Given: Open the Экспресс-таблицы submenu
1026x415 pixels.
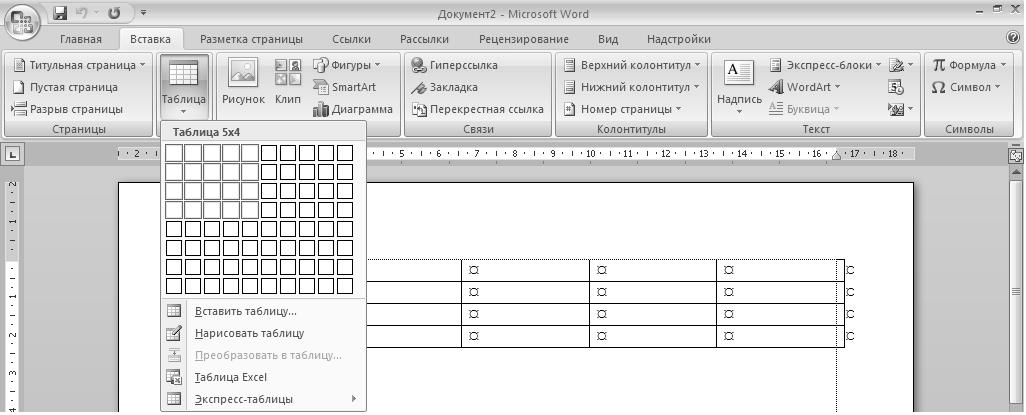Looking at the screenshot, I should [263, 399].
